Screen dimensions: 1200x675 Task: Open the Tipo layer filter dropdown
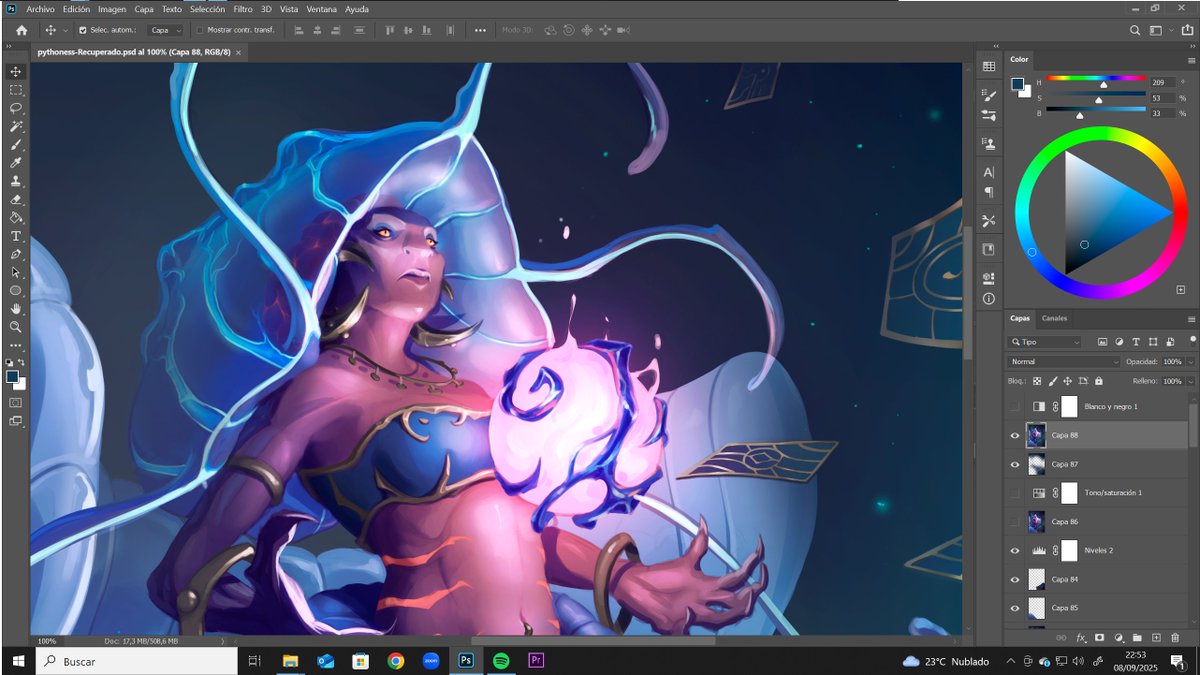pyautogui.click(x=1045, y=342)
